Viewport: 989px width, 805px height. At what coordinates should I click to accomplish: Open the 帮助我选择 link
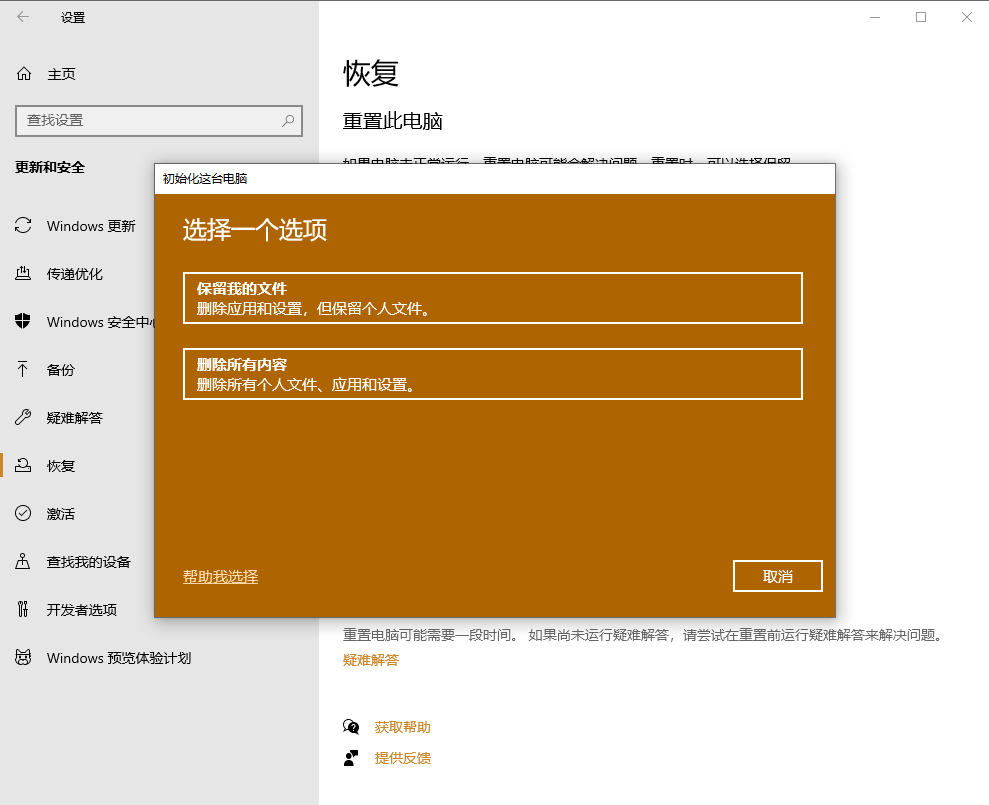220,577
